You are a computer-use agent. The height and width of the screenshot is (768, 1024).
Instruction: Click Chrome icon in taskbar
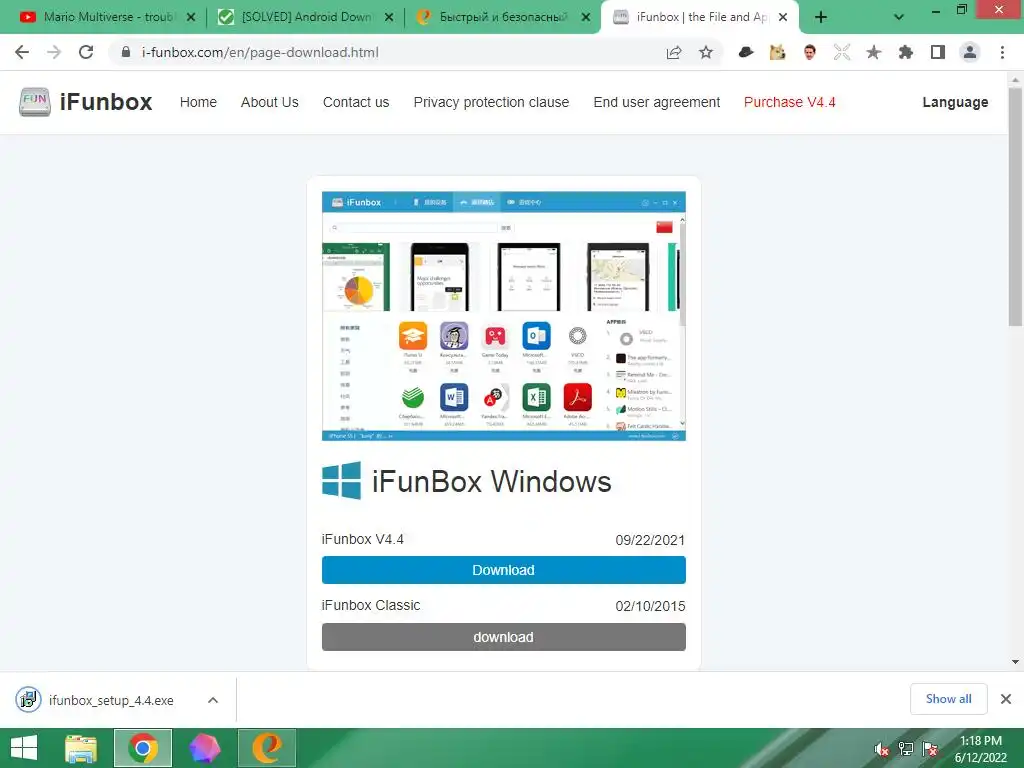(x=142, y=748)
